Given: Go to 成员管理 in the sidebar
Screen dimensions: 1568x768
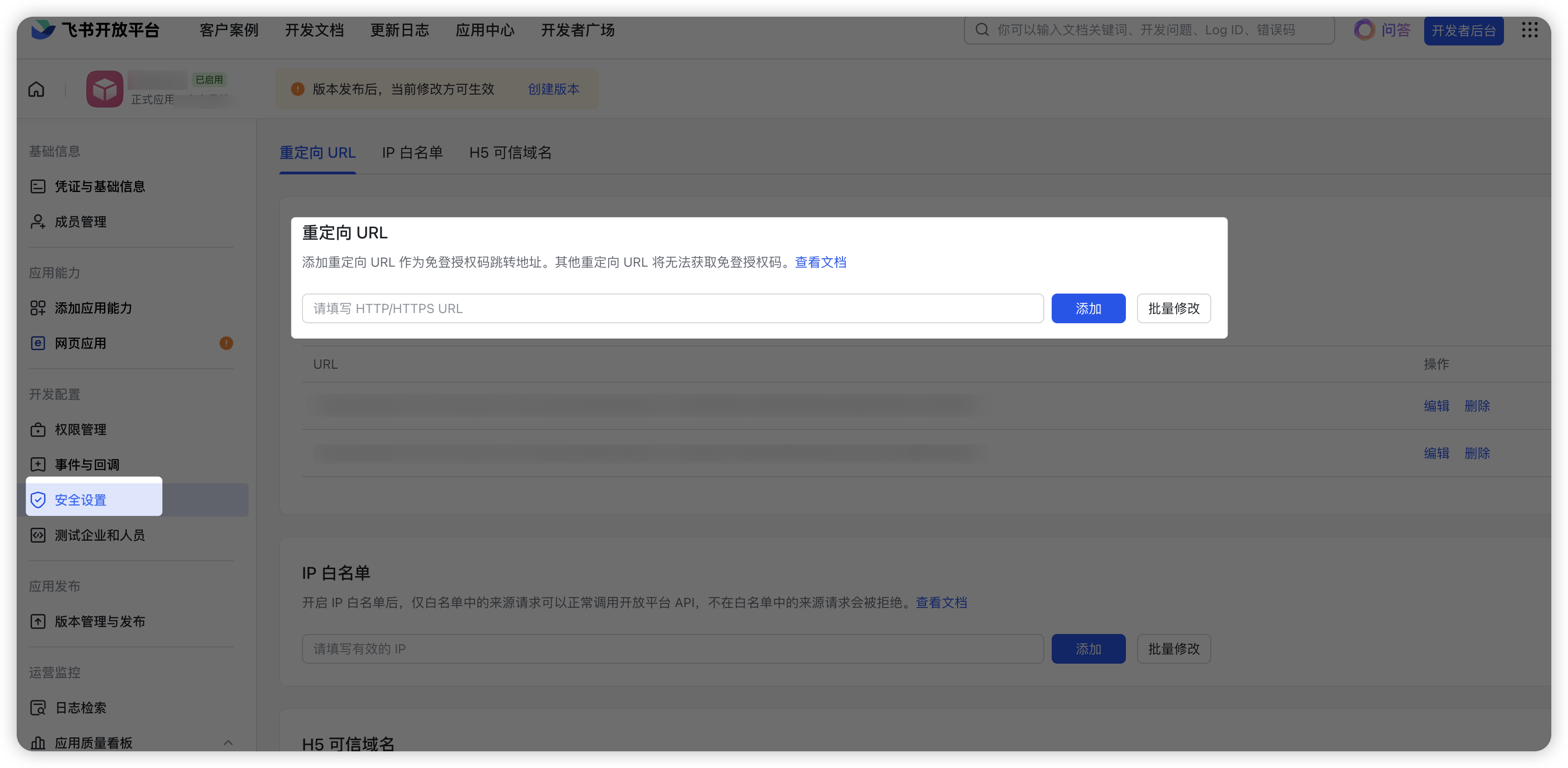Looking at the screenshot, I should click(x=80, y=222).
